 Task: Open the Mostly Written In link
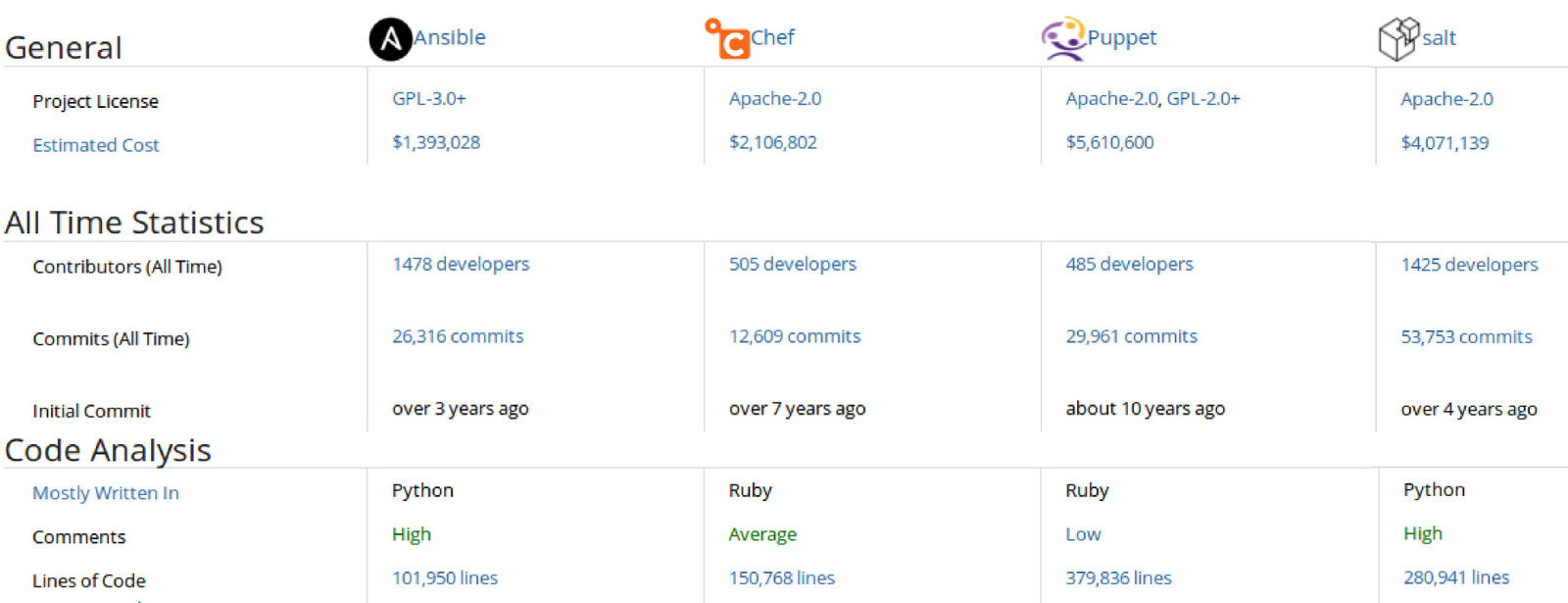tap(106, 493)
